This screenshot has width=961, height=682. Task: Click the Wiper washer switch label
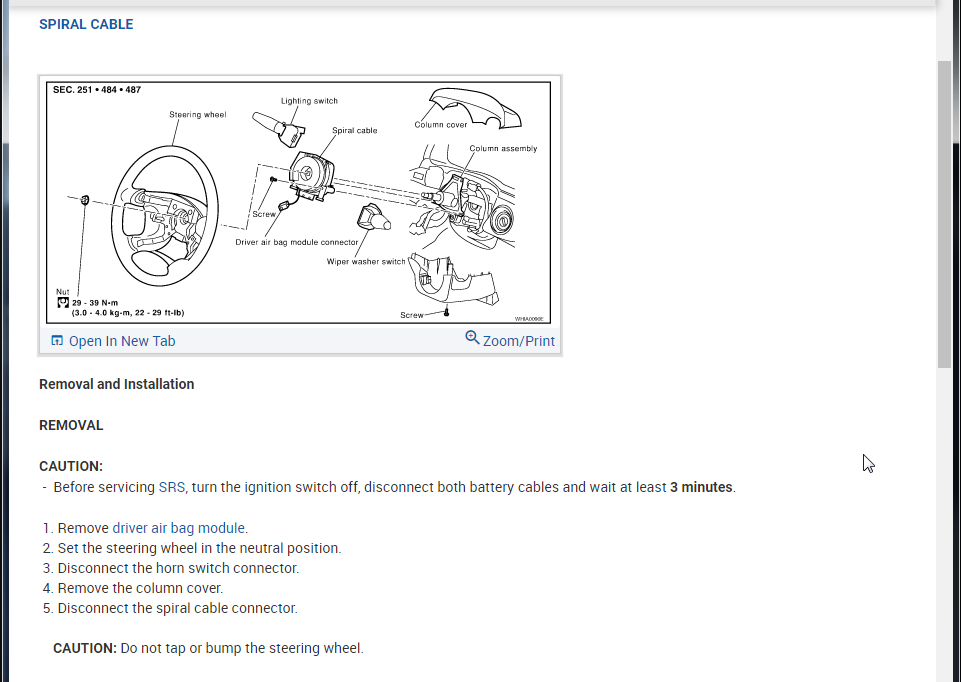[x=366, y=262]
